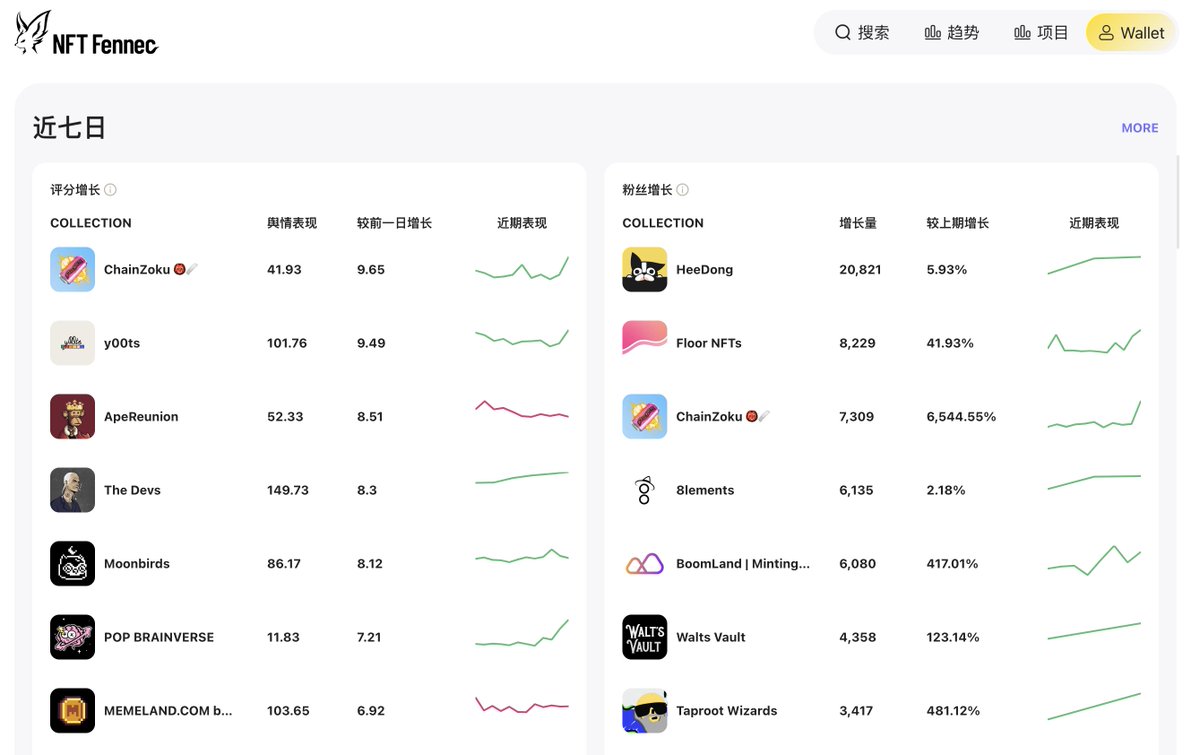Select the Taproot Wizards collection name

point(727,711)
